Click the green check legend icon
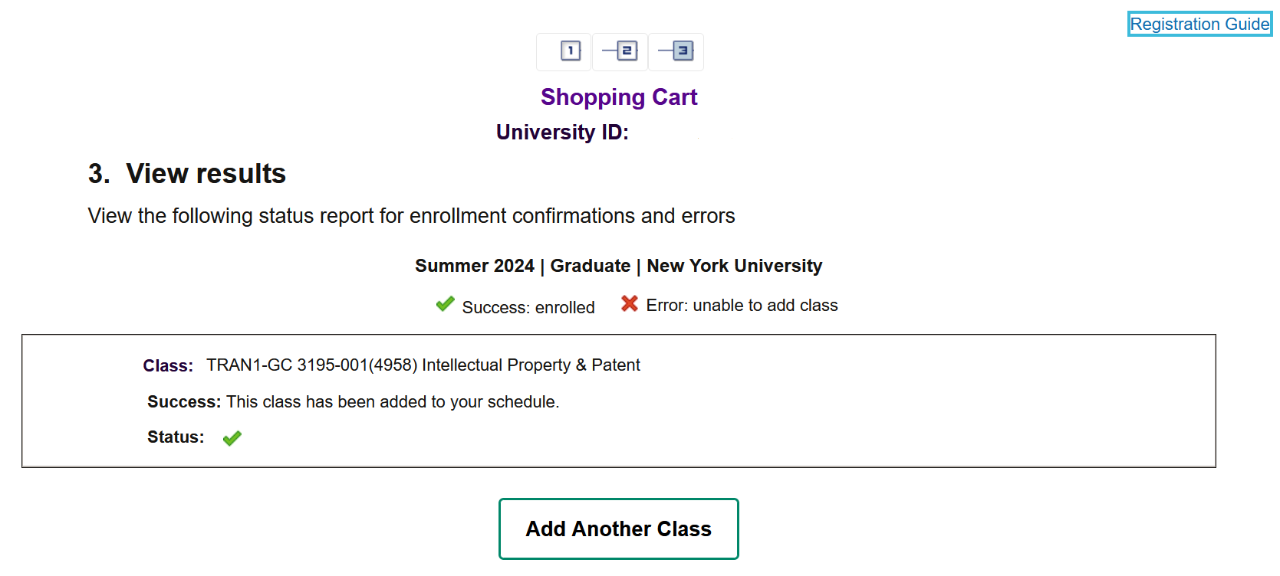 click(445, 304)
